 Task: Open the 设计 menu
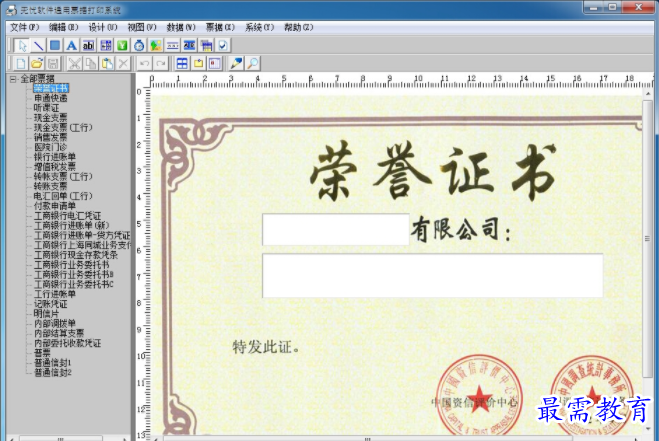[x=103, y=27]
